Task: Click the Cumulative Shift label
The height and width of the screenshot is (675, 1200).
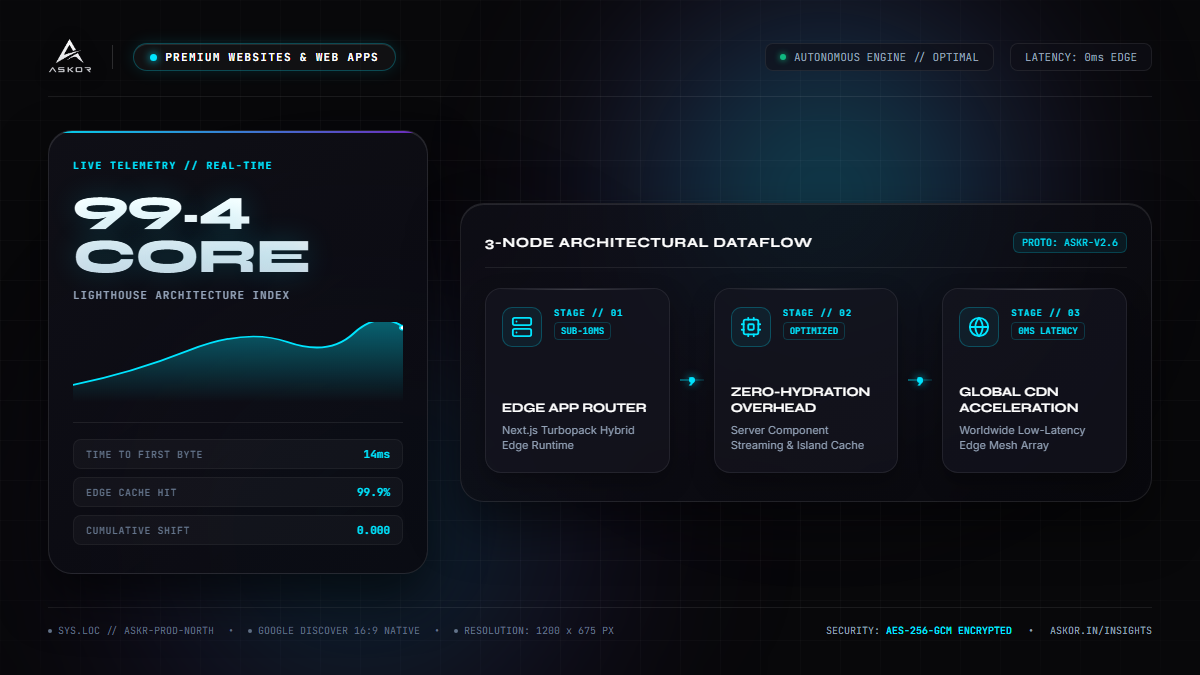Action: 138,531
